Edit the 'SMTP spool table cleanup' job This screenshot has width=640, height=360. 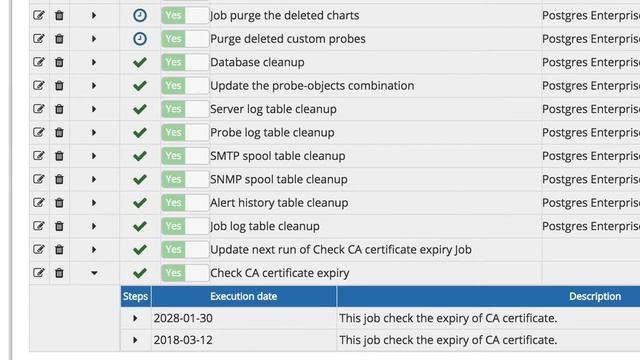tap(39, 156)
